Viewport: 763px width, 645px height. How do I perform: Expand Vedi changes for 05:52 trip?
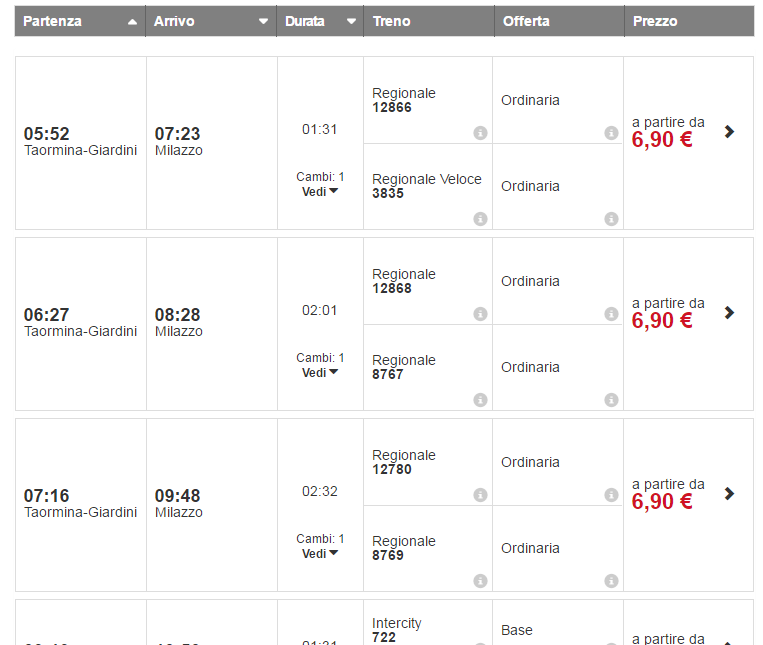coord(320,191)
